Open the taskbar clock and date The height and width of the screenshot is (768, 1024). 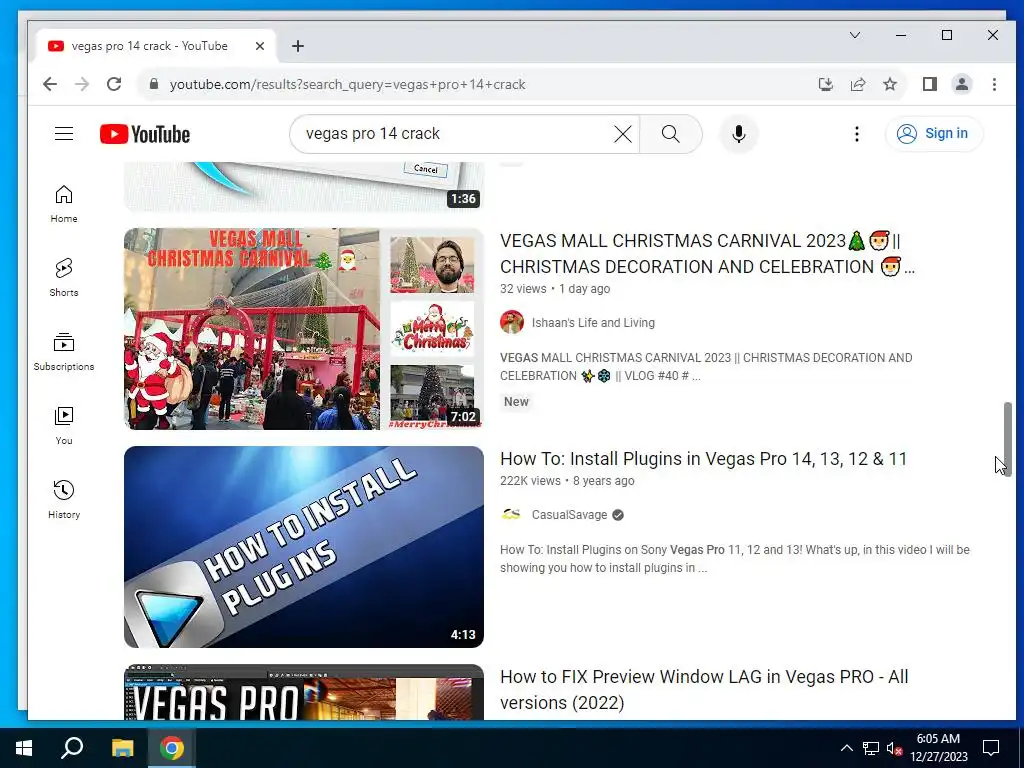tap(938, 748)
